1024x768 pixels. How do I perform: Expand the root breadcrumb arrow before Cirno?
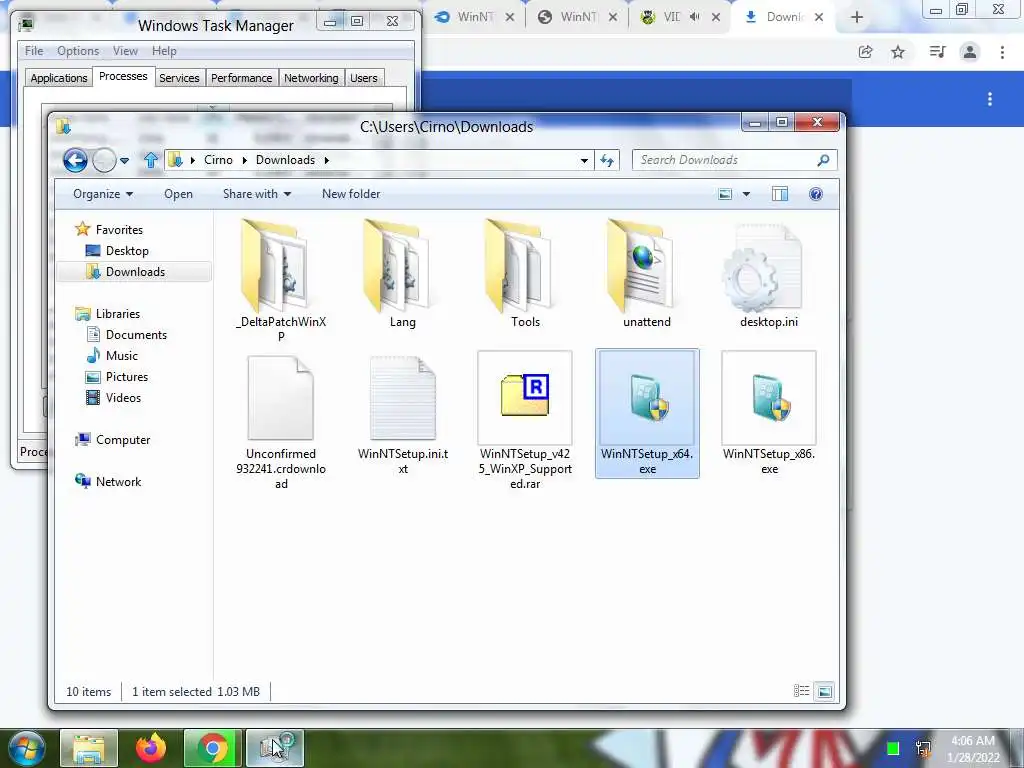(193, 160)
